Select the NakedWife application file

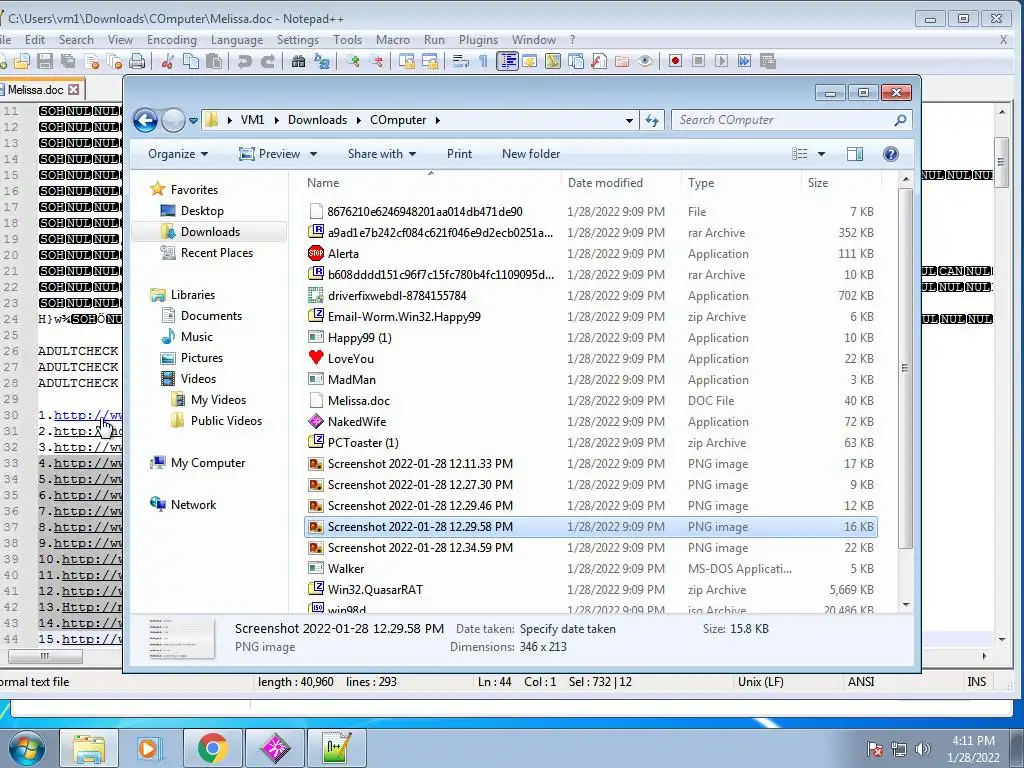(357, 422)
